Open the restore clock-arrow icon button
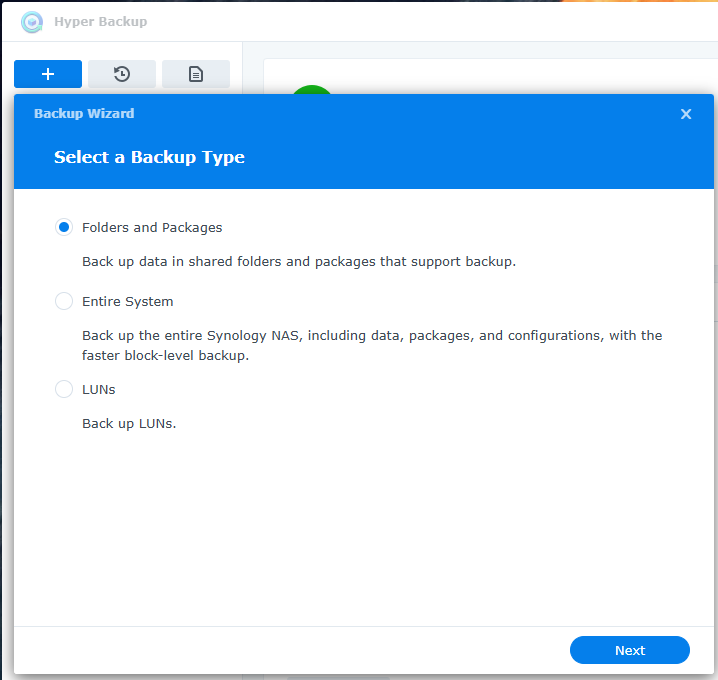 click(122, 74)
